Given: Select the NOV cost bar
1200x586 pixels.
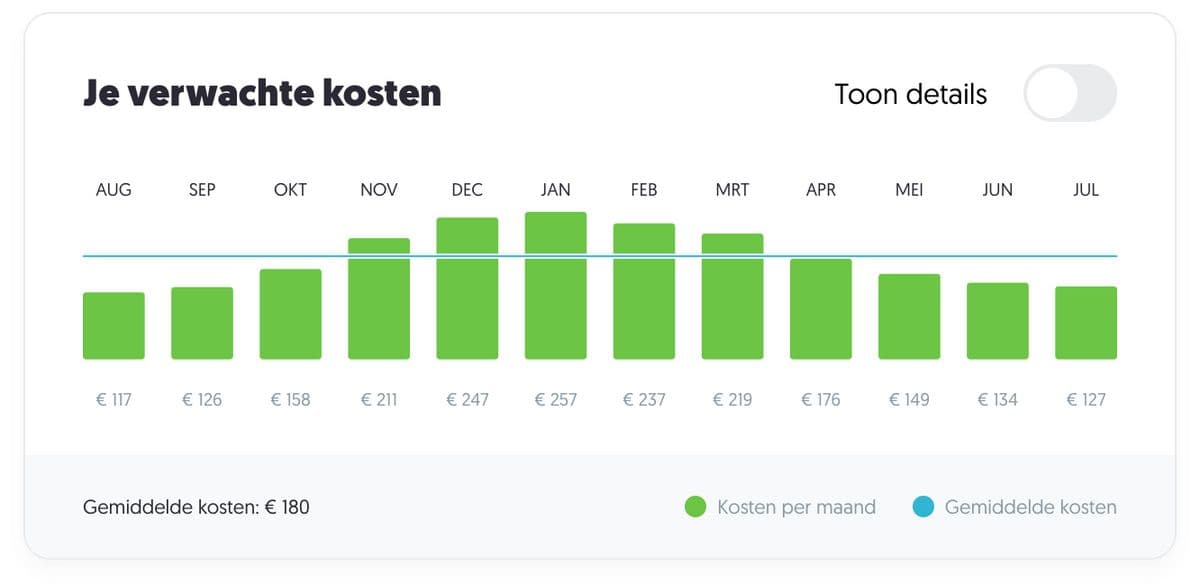Looking at the screenshot, I should pyautogui.click(x=379, y=300).
